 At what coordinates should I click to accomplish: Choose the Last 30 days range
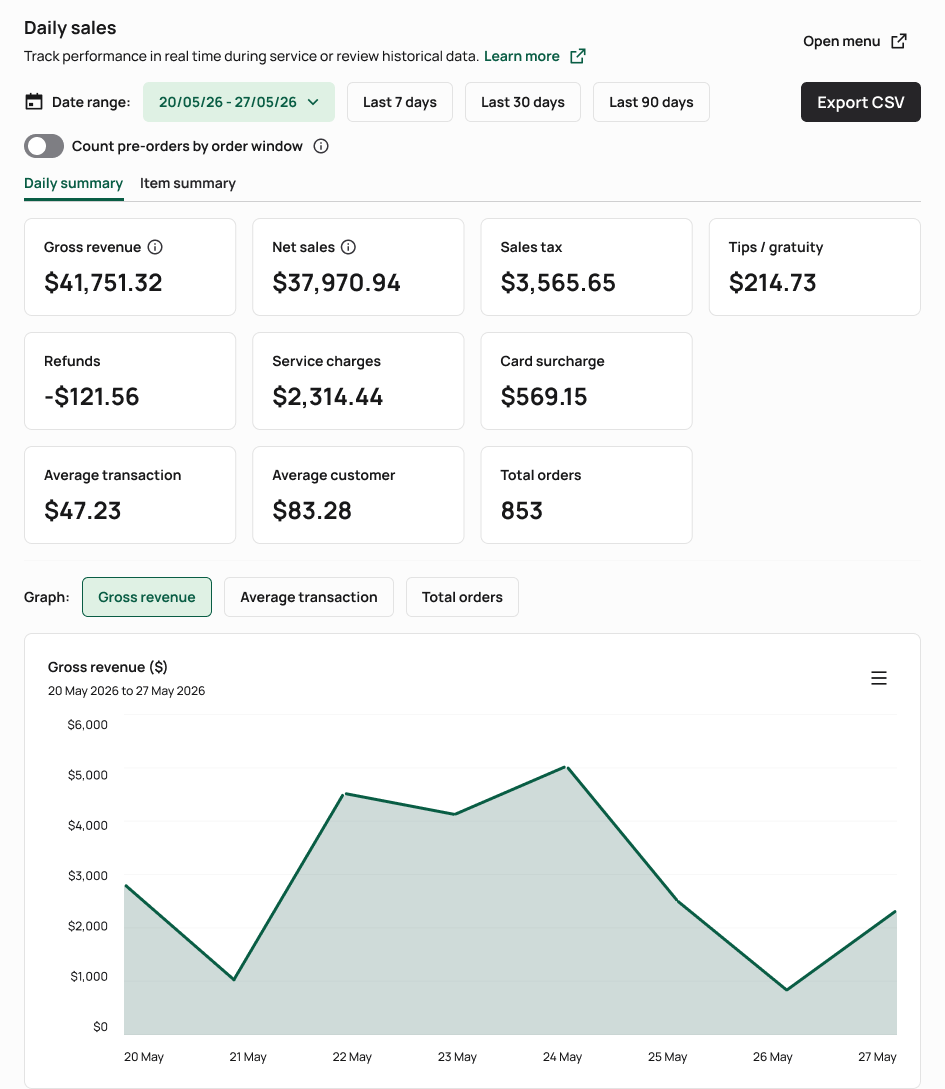pyautogui.click(x=523, y=102)
